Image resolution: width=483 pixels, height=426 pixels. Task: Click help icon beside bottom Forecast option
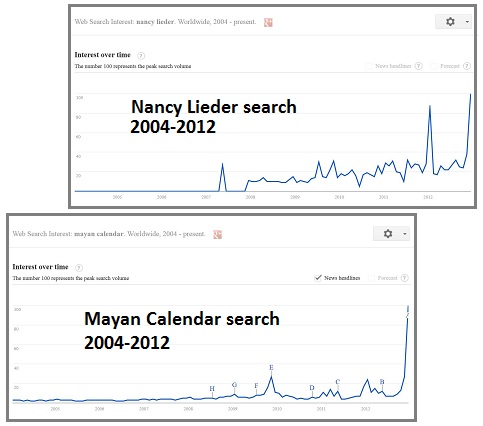point(404,278)
